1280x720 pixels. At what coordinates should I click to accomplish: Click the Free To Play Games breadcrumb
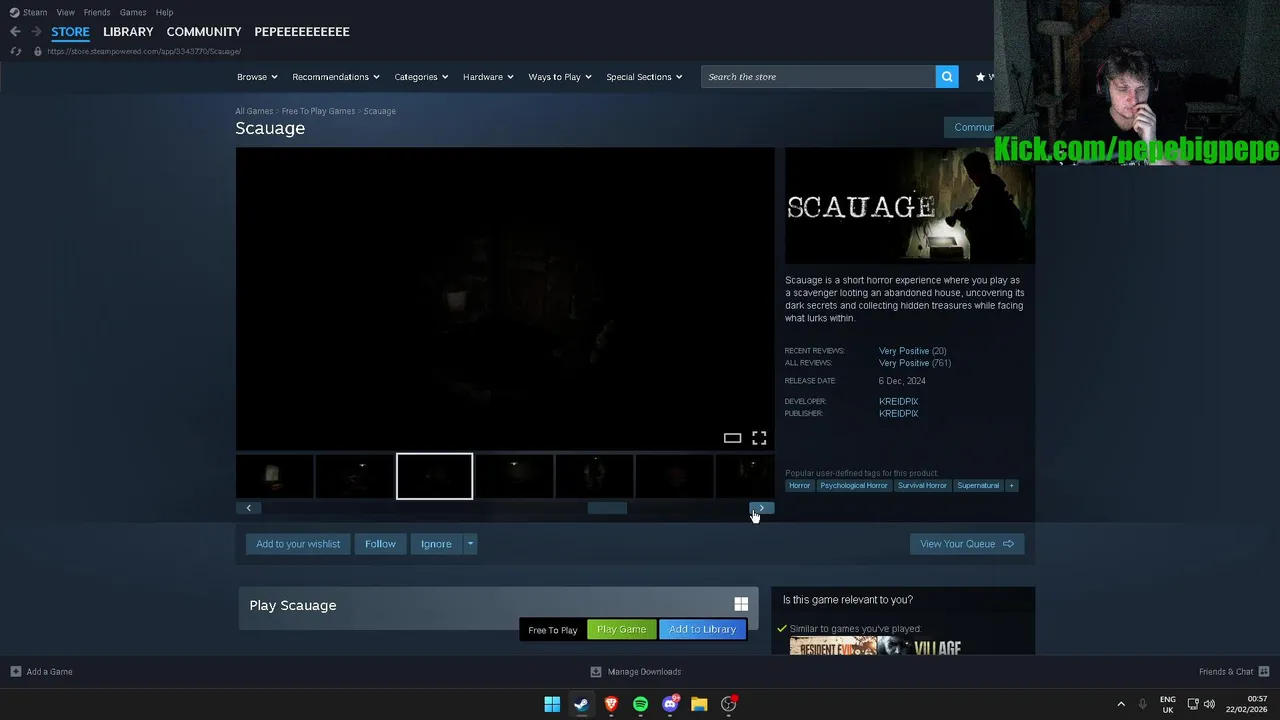(x=318, y=111)
